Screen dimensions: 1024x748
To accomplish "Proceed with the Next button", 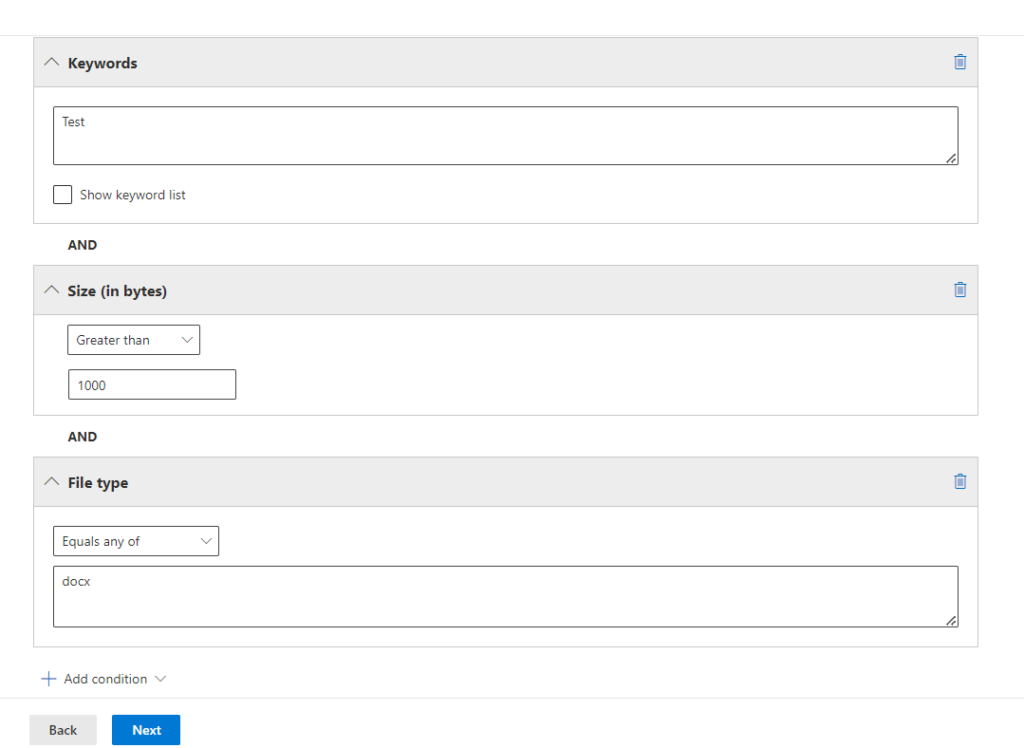I will point(146,730).
